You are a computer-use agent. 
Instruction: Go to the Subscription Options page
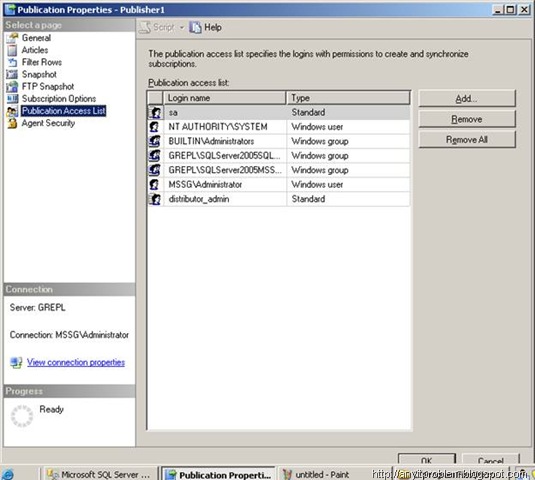(x=59, y=99)
